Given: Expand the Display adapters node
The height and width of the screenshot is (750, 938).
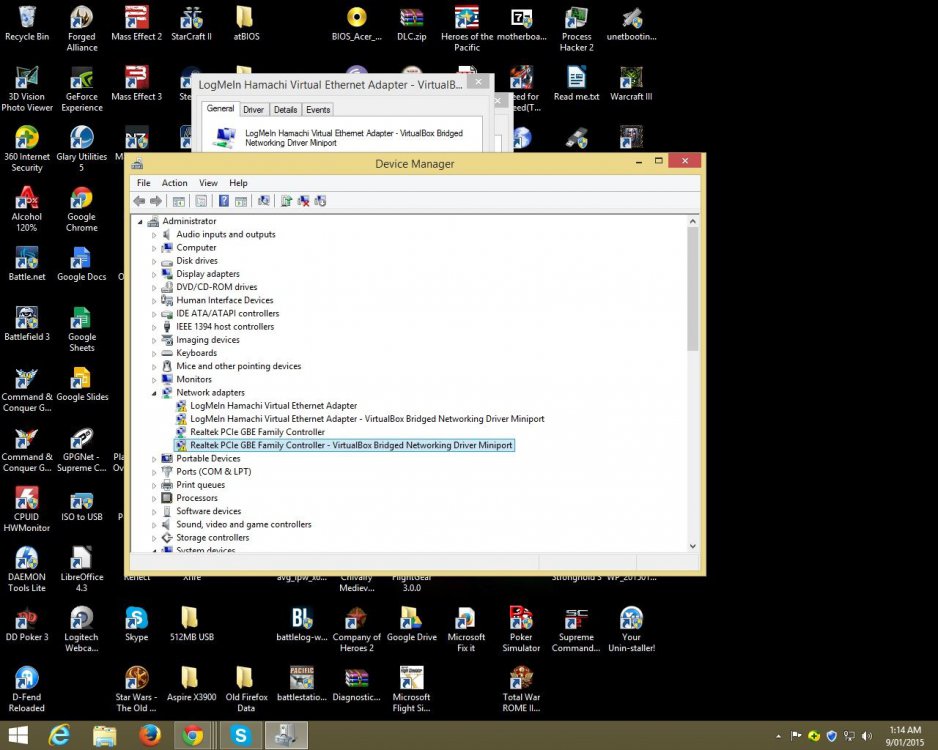Looking at the screenshot, I should (154, 275).
